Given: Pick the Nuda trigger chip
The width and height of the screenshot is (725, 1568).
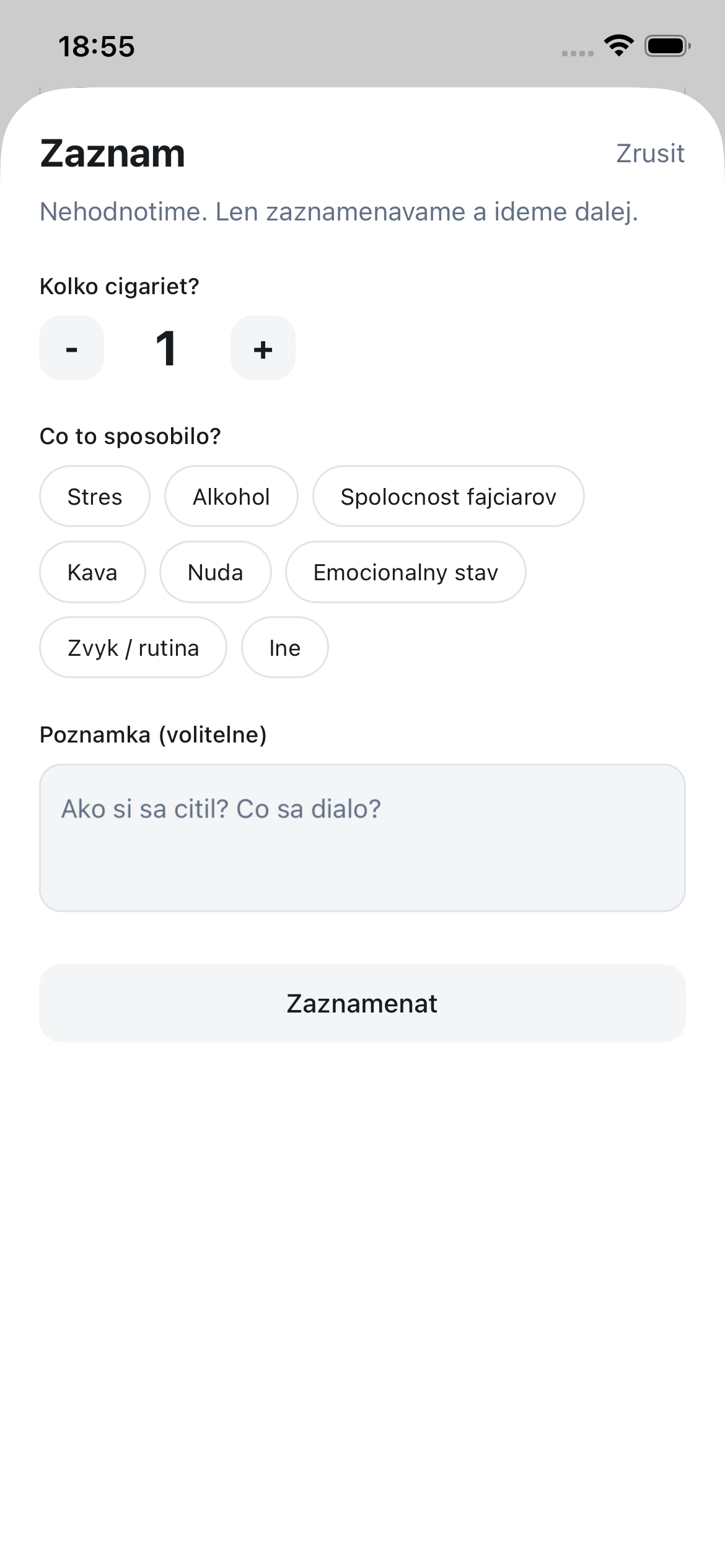Looking at the screenshot, I should [x=215, y=572].
